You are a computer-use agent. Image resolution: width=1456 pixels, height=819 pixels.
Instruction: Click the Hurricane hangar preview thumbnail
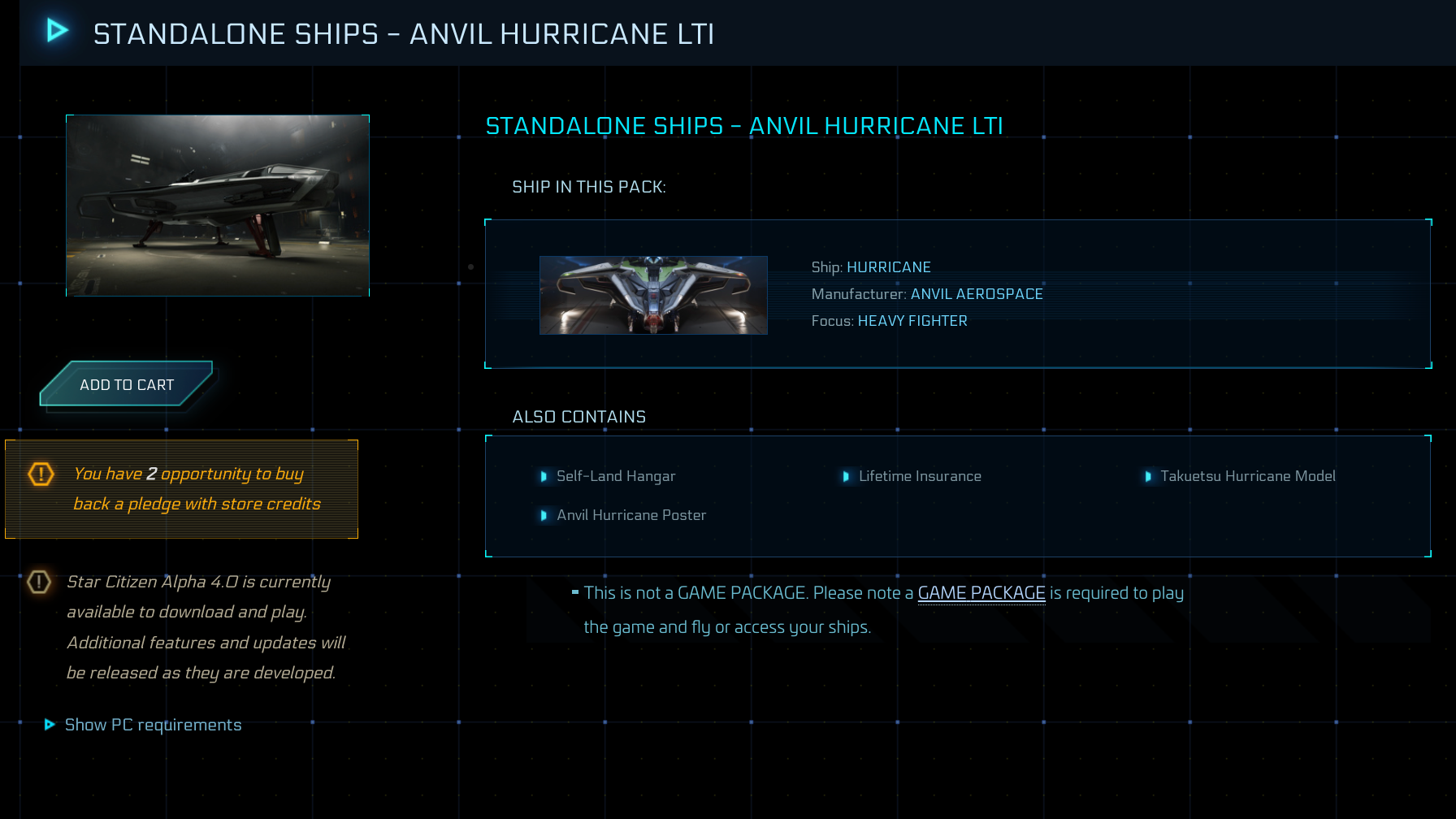pyautogui.click(x=218, y=206)
